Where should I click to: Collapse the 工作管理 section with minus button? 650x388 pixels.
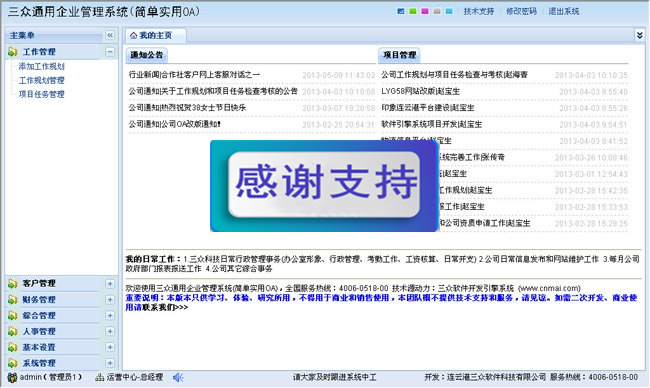tap(110, 52)
